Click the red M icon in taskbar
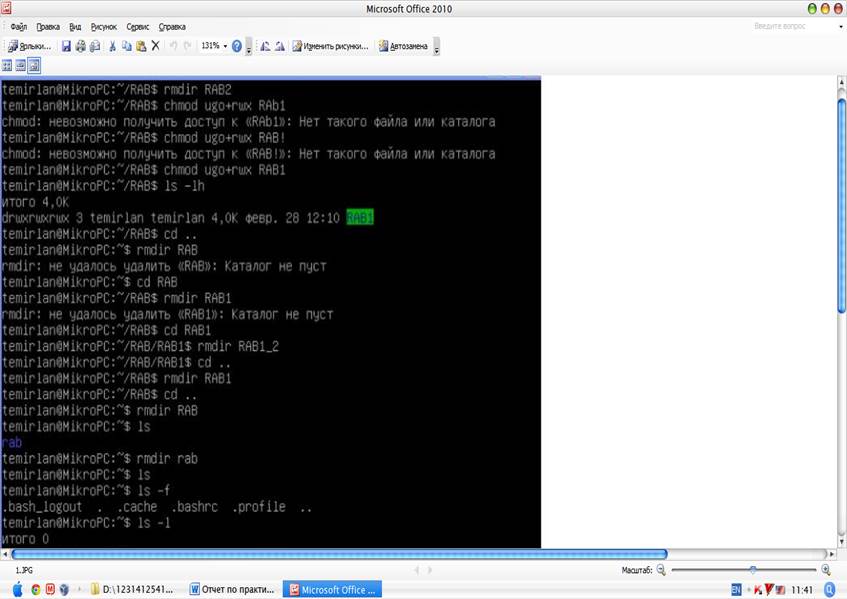The width and height of the screenshot is (847, 599). pyautogui.click(x=50, y=589)
